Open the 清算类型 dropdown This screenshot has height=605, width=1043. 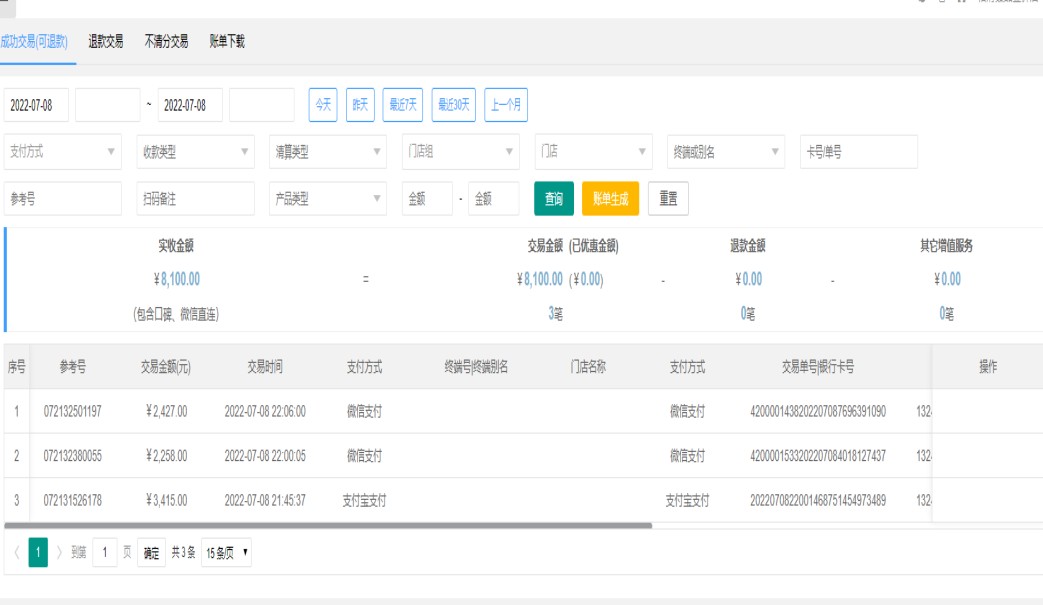328,152
